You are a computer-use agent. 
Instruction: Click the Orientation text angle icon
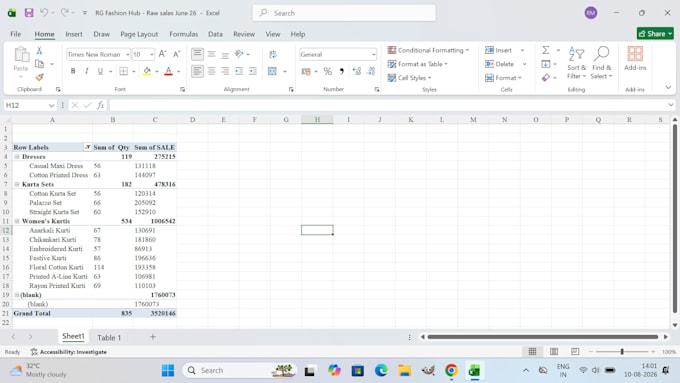[239, 54]
